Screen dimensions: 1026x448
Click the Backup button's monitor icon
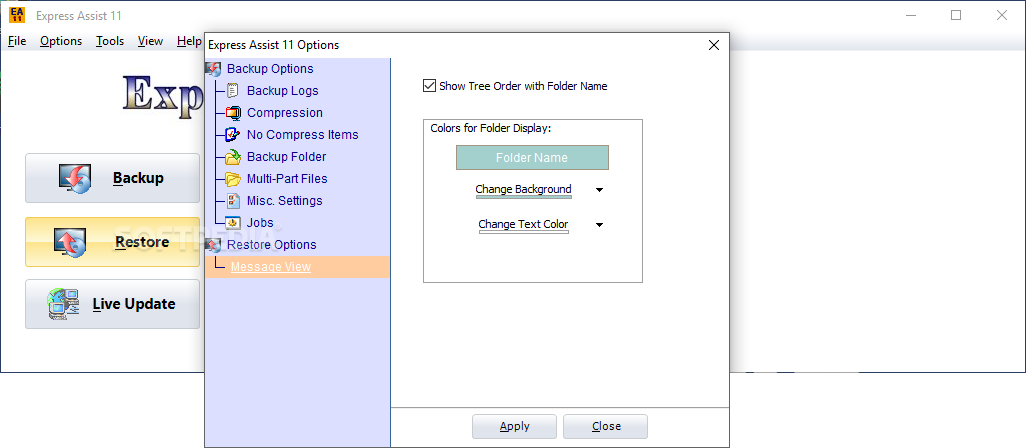(x=75, y=179)
